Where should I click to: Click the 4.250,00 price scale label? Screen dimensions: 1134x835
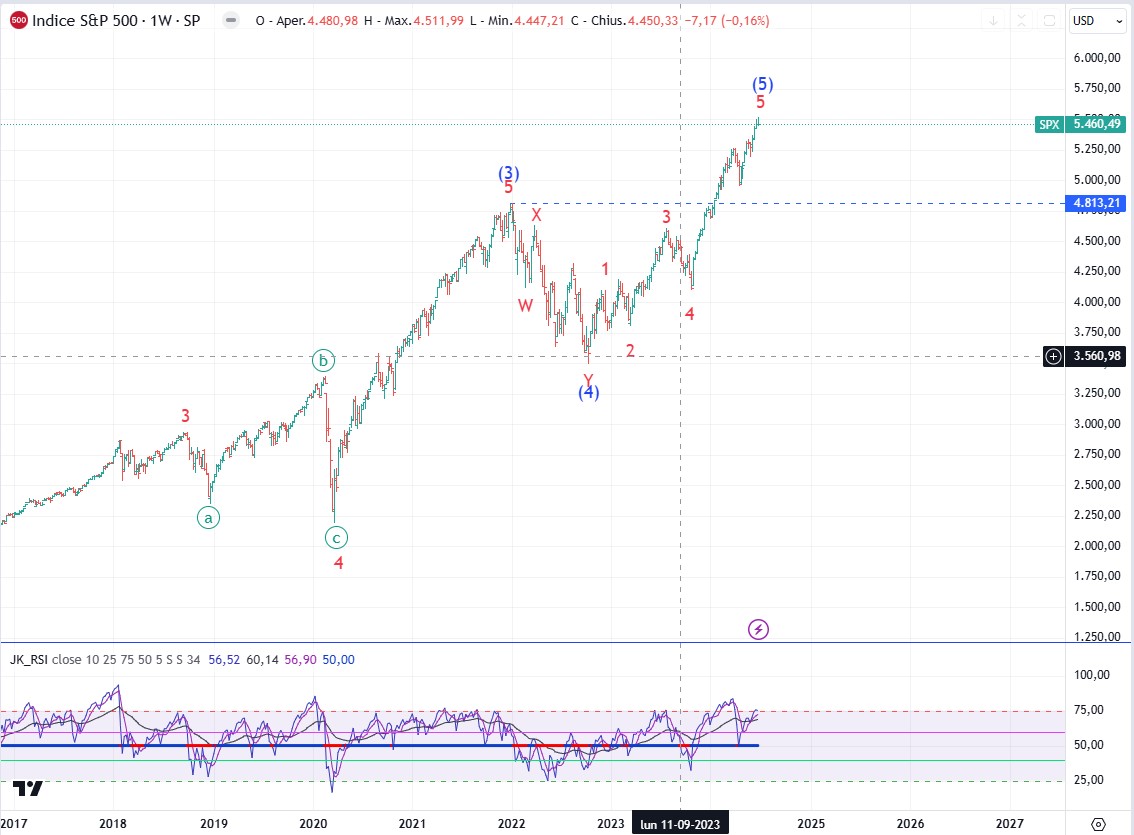coord(1097,270)
